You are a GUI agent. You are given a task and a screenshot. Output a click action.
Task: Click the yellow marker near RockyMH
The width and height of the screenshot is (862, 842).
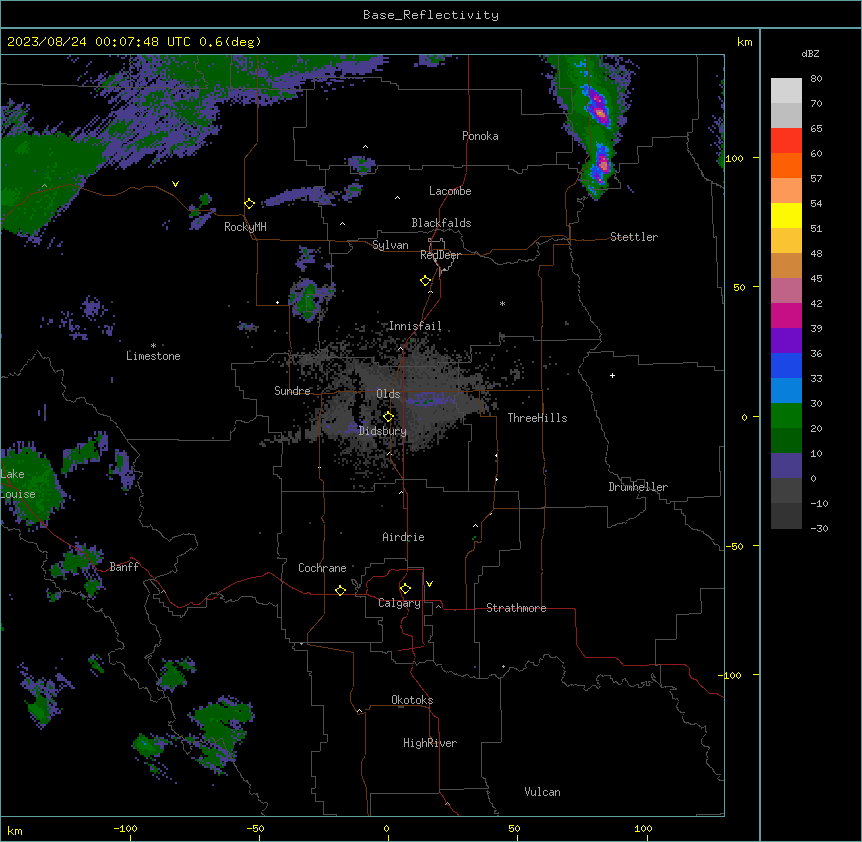250,204
